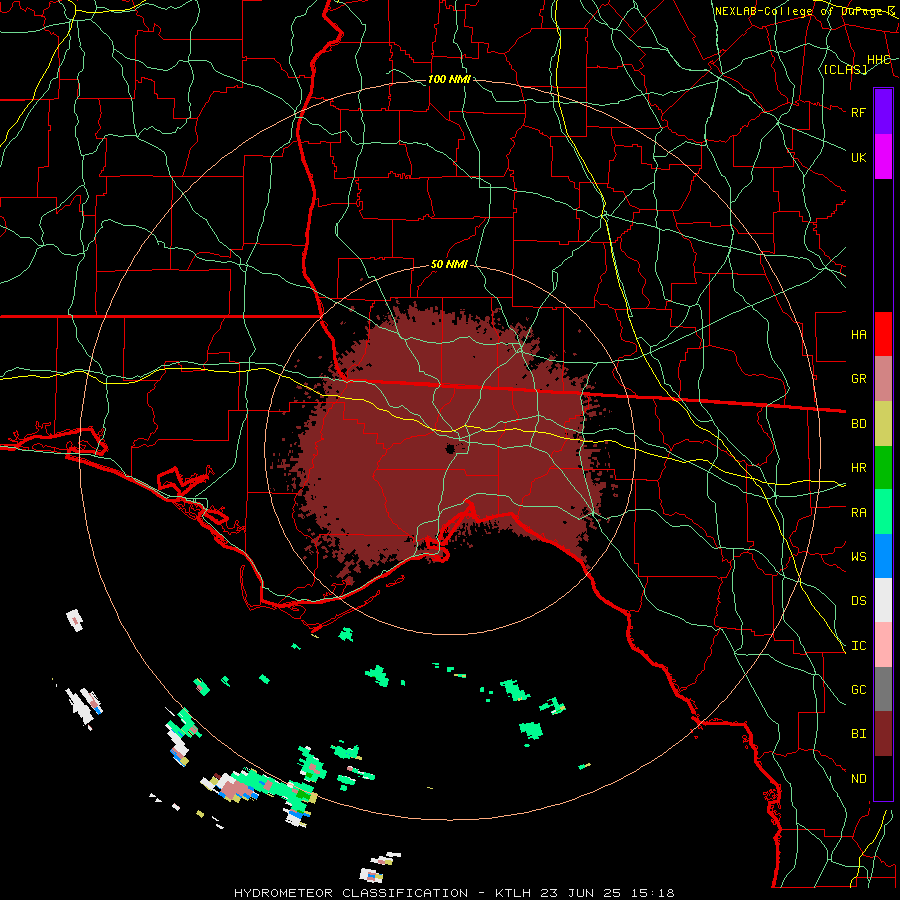Click the 'BI' legend label

pos(858,734)
